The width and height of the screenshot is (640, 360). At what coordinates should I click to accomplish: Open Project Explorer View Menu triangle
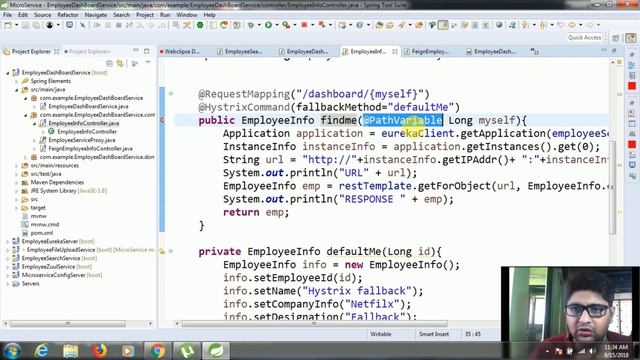click(148, 62)
